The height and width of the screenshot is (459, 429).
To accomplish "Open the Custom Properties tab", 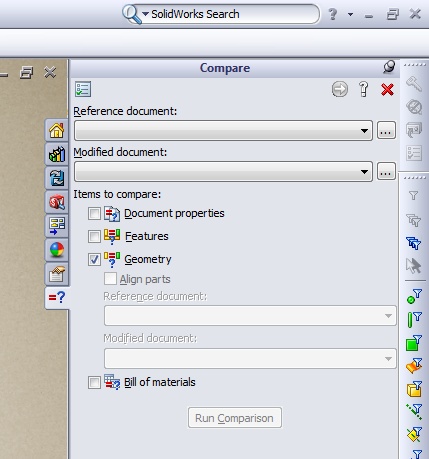I will [x=57, y=274].
